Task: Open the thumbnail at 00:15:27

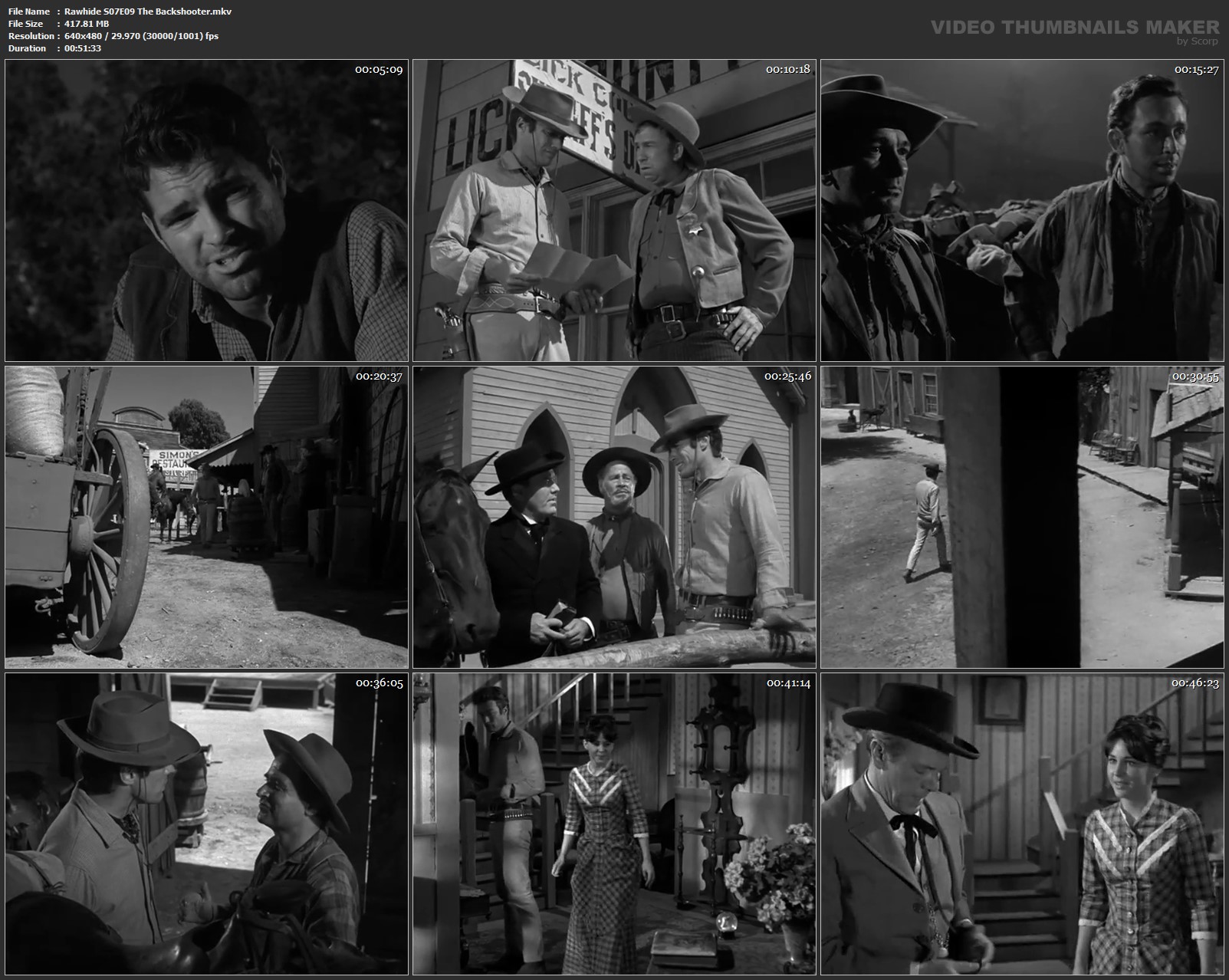Action: 1022,210
